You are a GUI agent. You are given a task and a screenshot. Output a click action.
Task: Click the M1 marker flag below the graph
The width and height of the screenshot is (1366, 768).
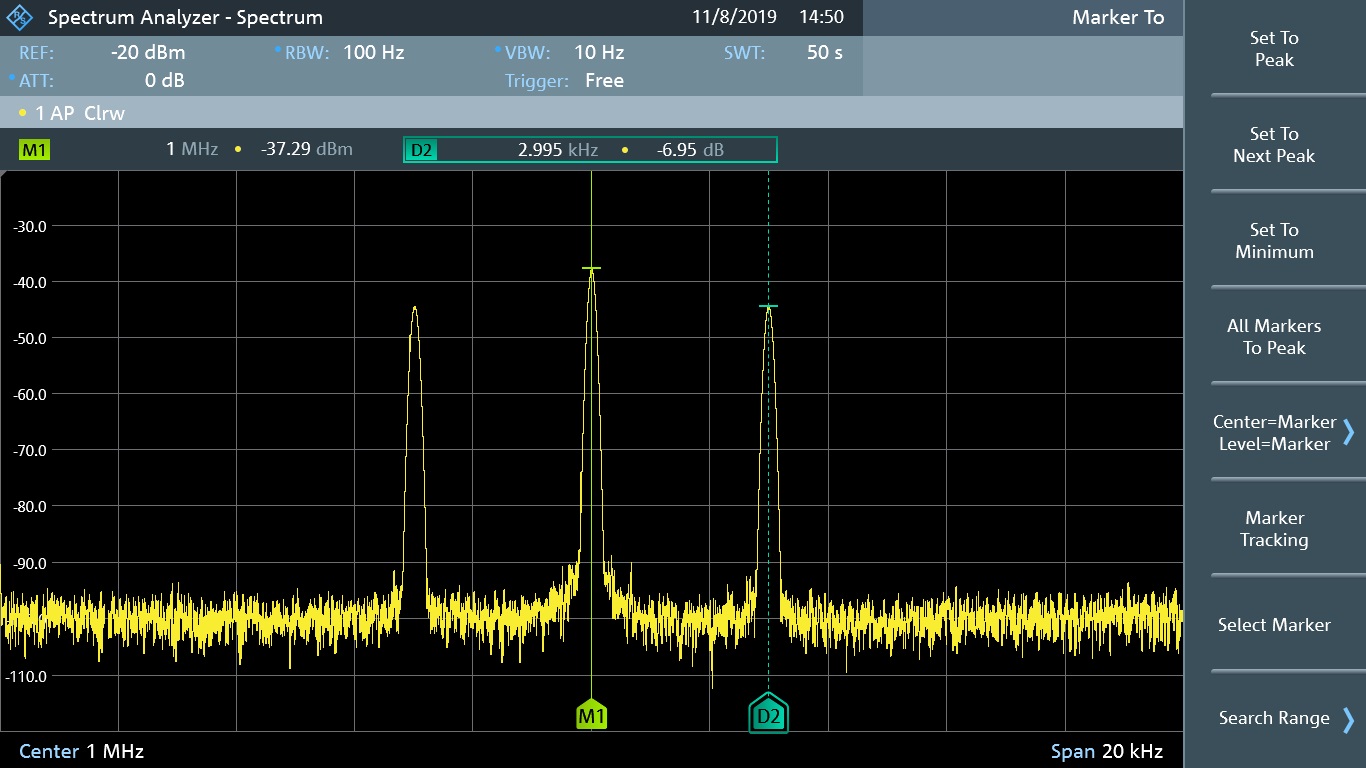point(592,714)
